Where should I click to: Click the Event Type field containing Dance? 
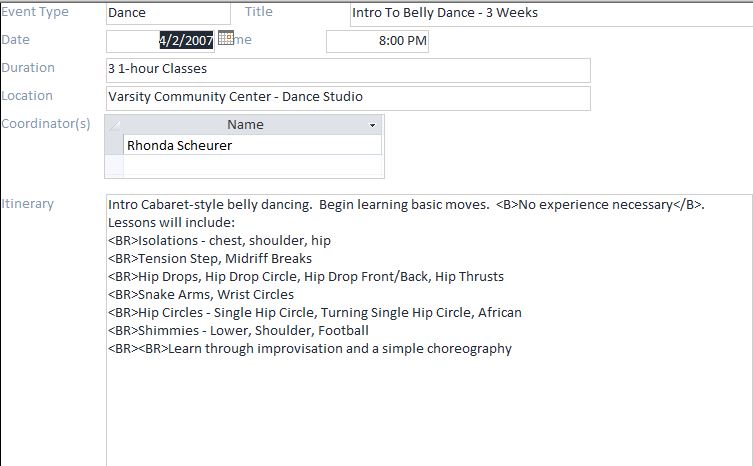[x=167, y=13]
